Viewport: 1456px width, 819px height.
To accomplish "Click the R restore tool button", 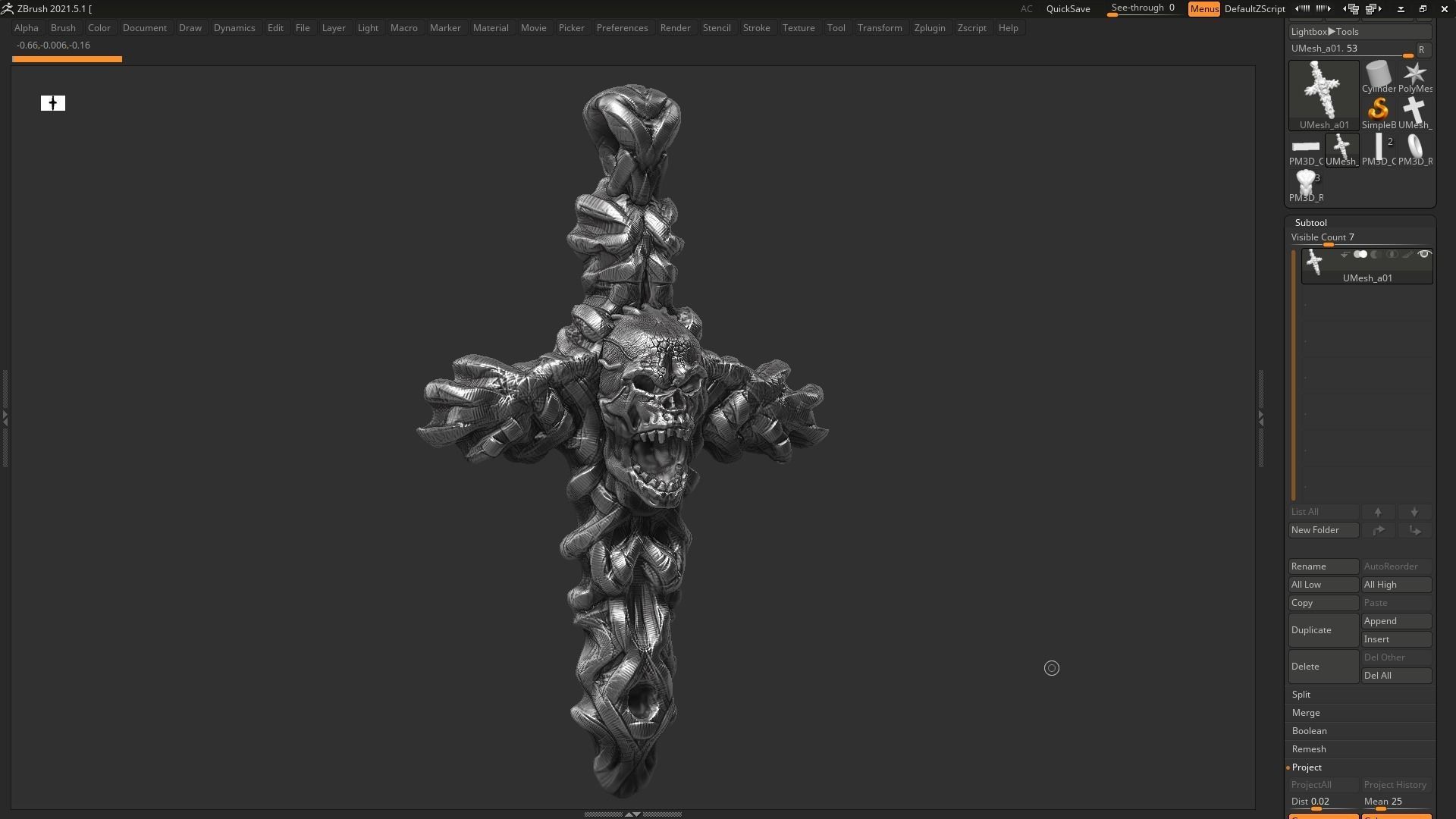I will coord(1422,49).
